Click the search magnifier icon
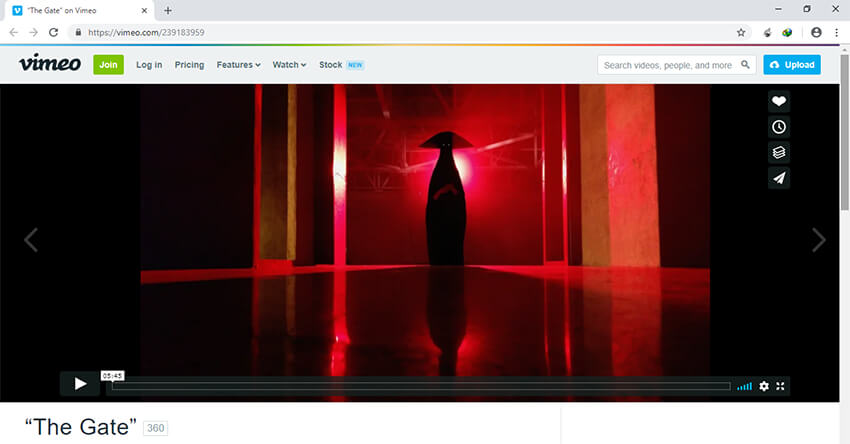This screenshot has width=850, height=444. coord(745,65)
